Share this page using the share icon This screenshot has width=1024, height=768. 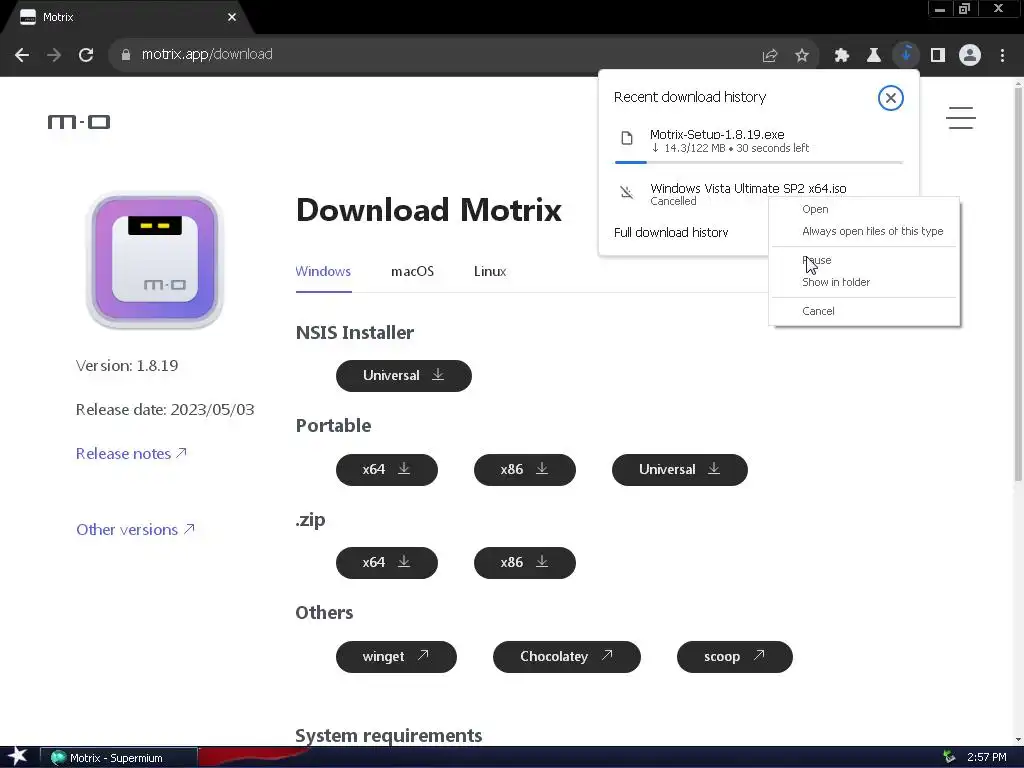(769, 56)
